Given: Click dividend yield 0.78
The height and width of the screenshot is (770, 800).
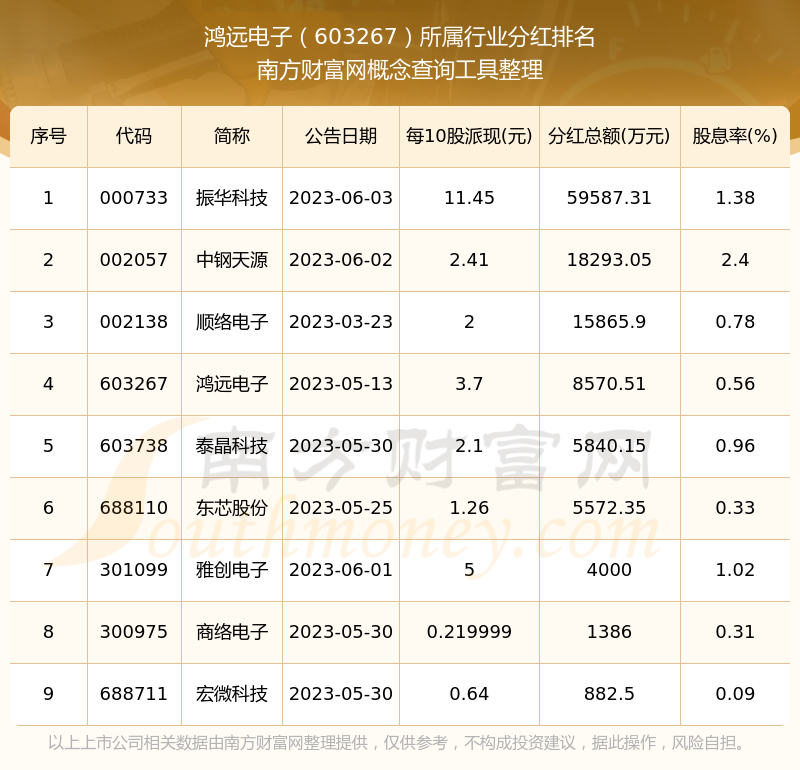Looking at the screenshot, I should (735, 322).
